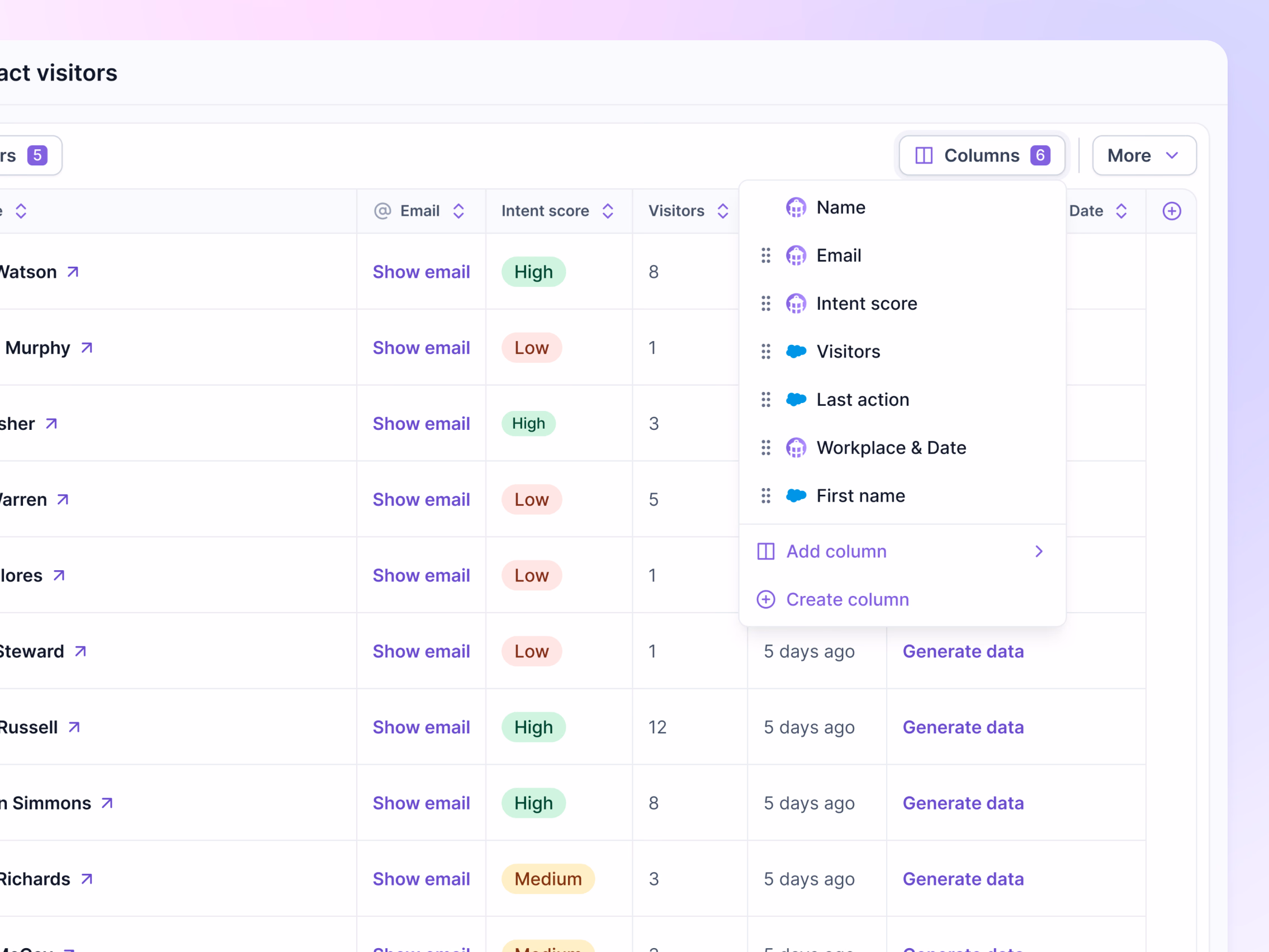Expand the More dropdown

pyautogui.click(x=1144, y=155)
